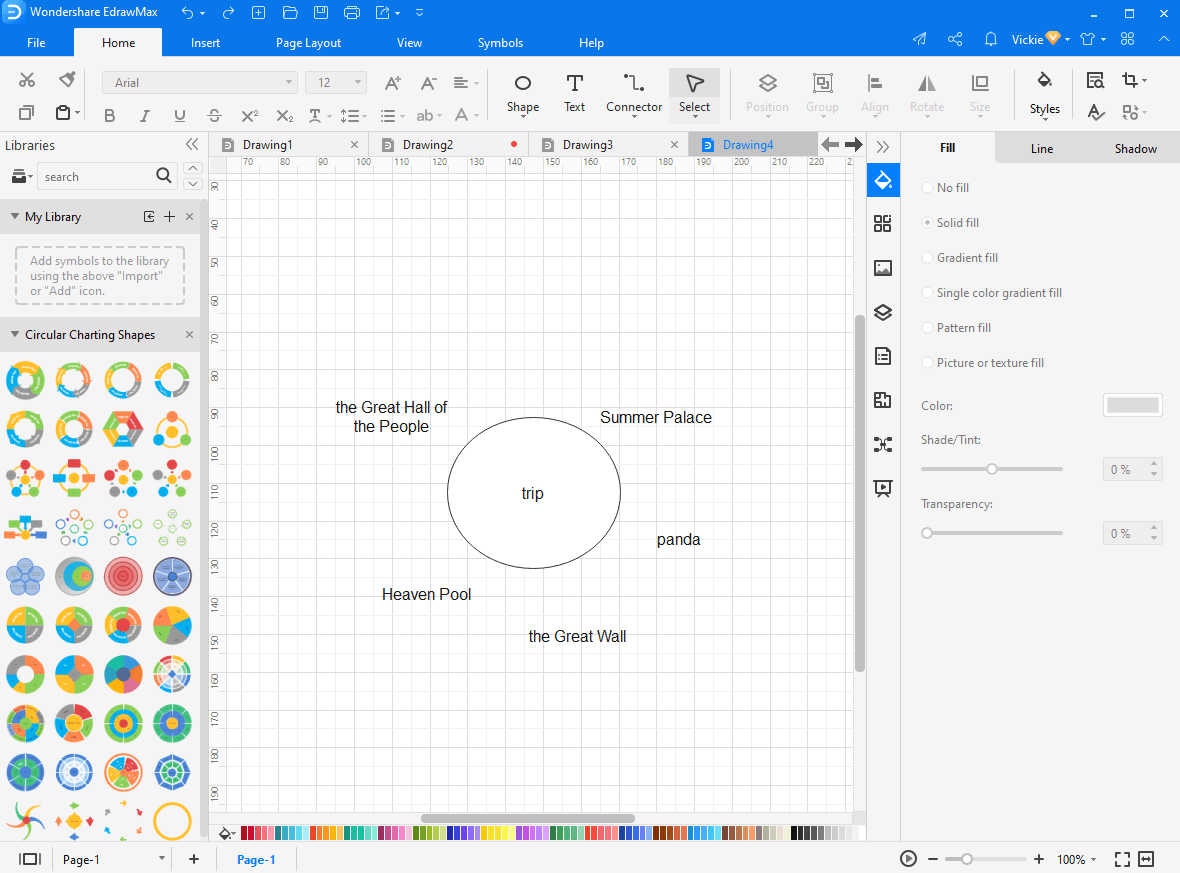Viewport: 1180px width, 873px height.
Task: Select the Text tool
Action: 574,94
